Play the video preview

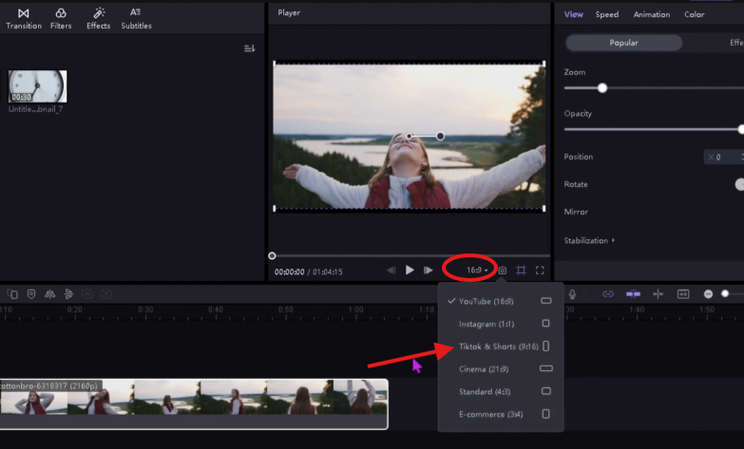pos(409,270)
